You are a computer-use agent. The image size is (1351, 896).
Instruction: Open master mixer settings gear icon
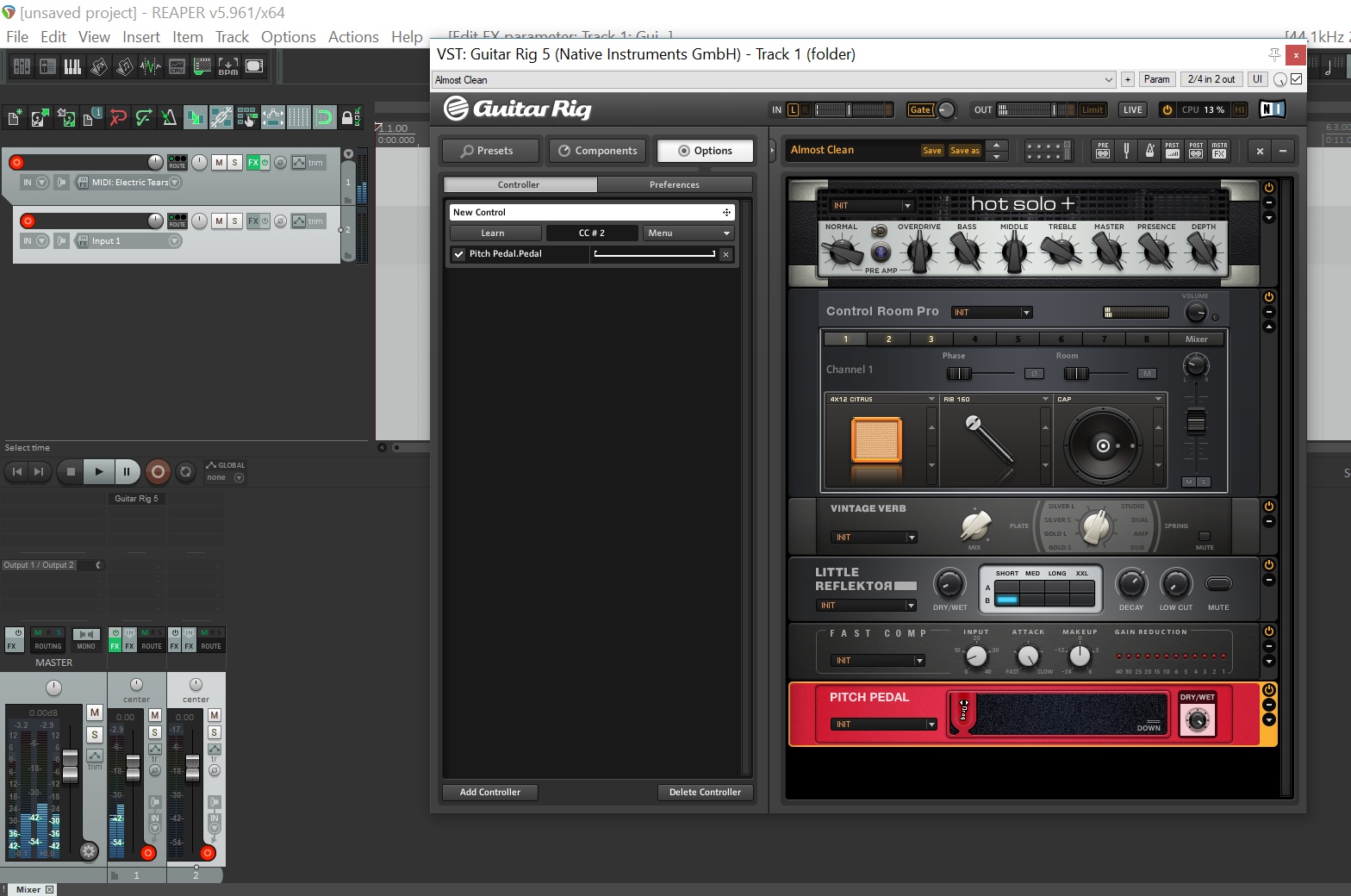click(x=89, y=852)
